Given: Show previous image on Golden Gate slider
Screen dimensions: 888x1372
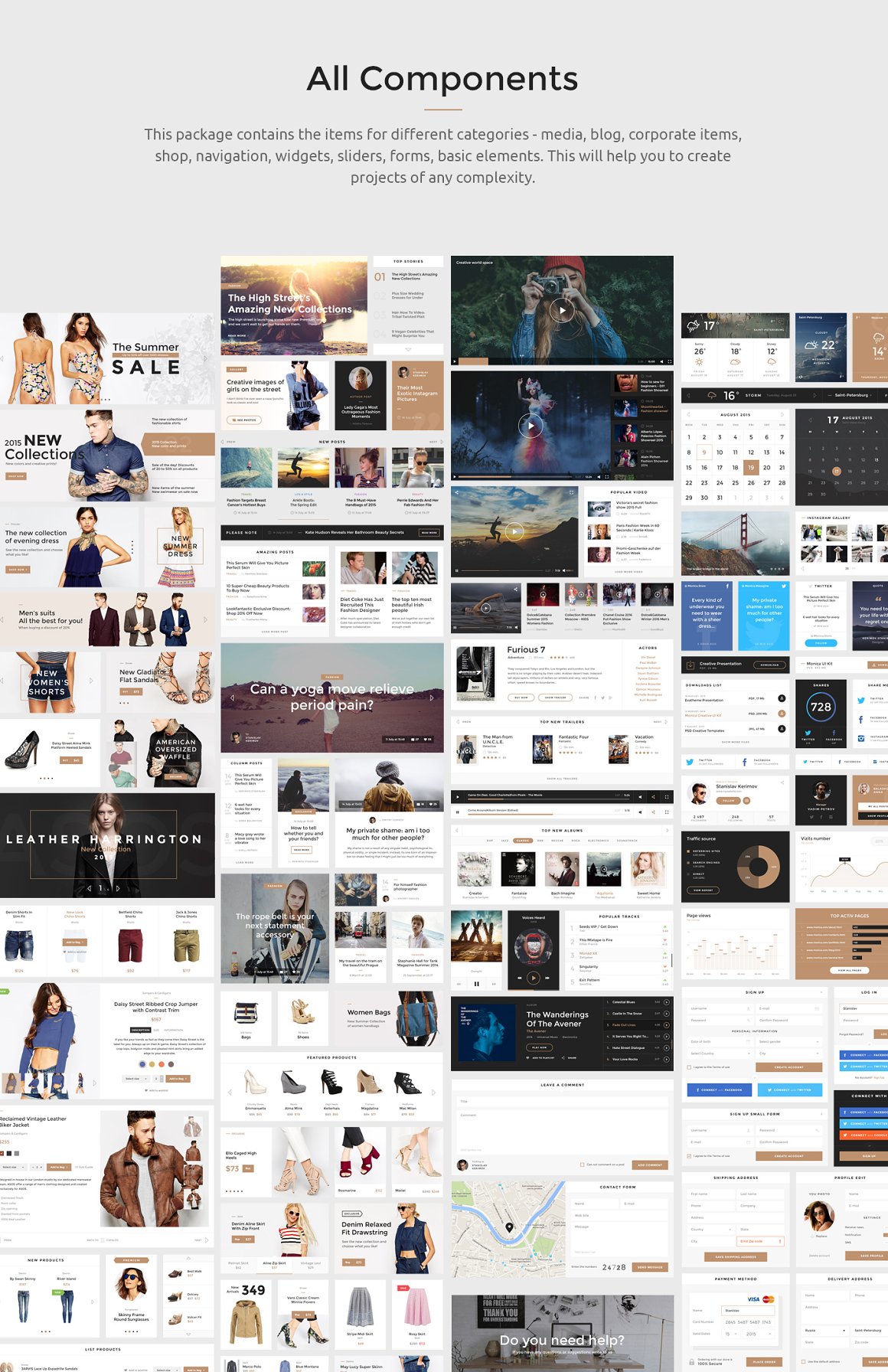Looking at the screenshot, I should (x=688, y=541).
